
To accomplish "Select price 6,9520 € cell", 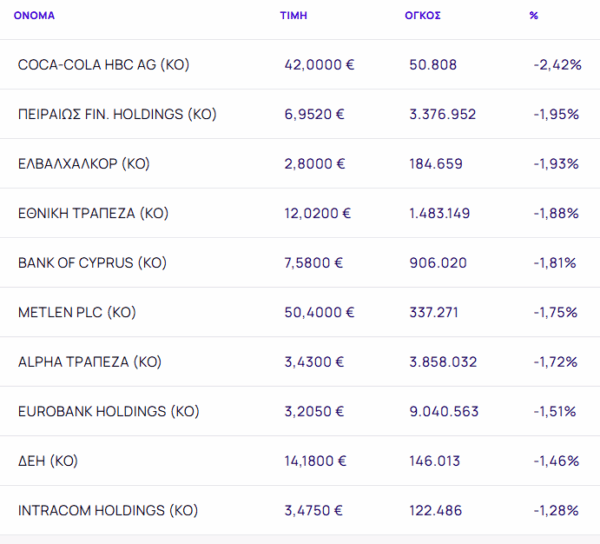I will click(314, 114).
